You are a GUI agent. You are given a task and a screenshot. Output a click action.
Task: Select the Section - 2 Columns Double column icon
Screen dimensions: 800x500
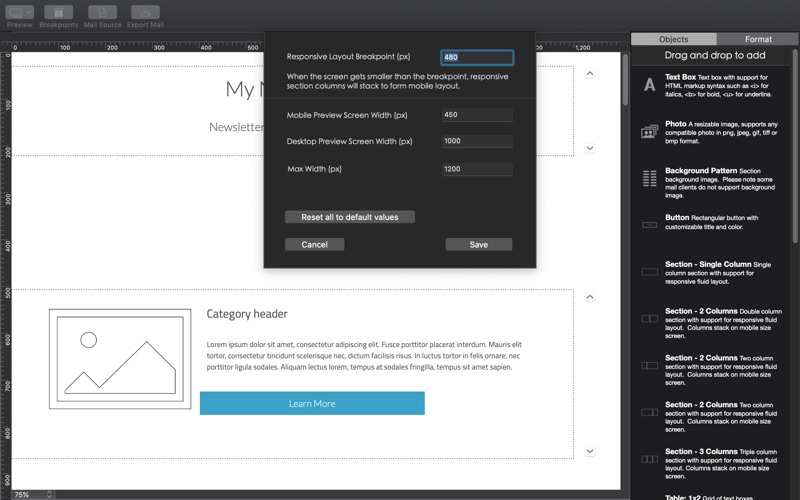coord(649,319)
